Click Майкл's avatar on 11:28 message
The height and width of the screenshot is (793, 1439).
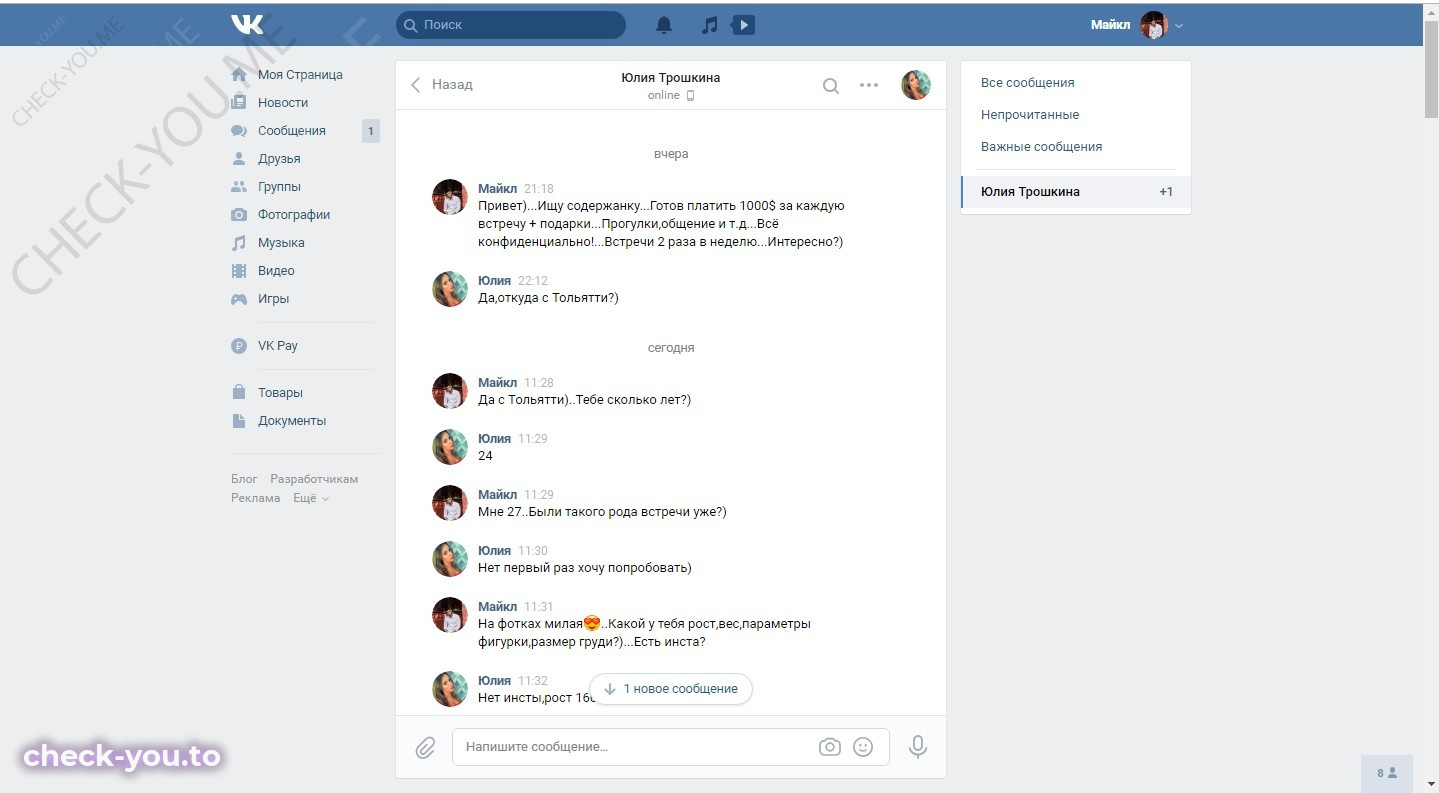(450, 391)
